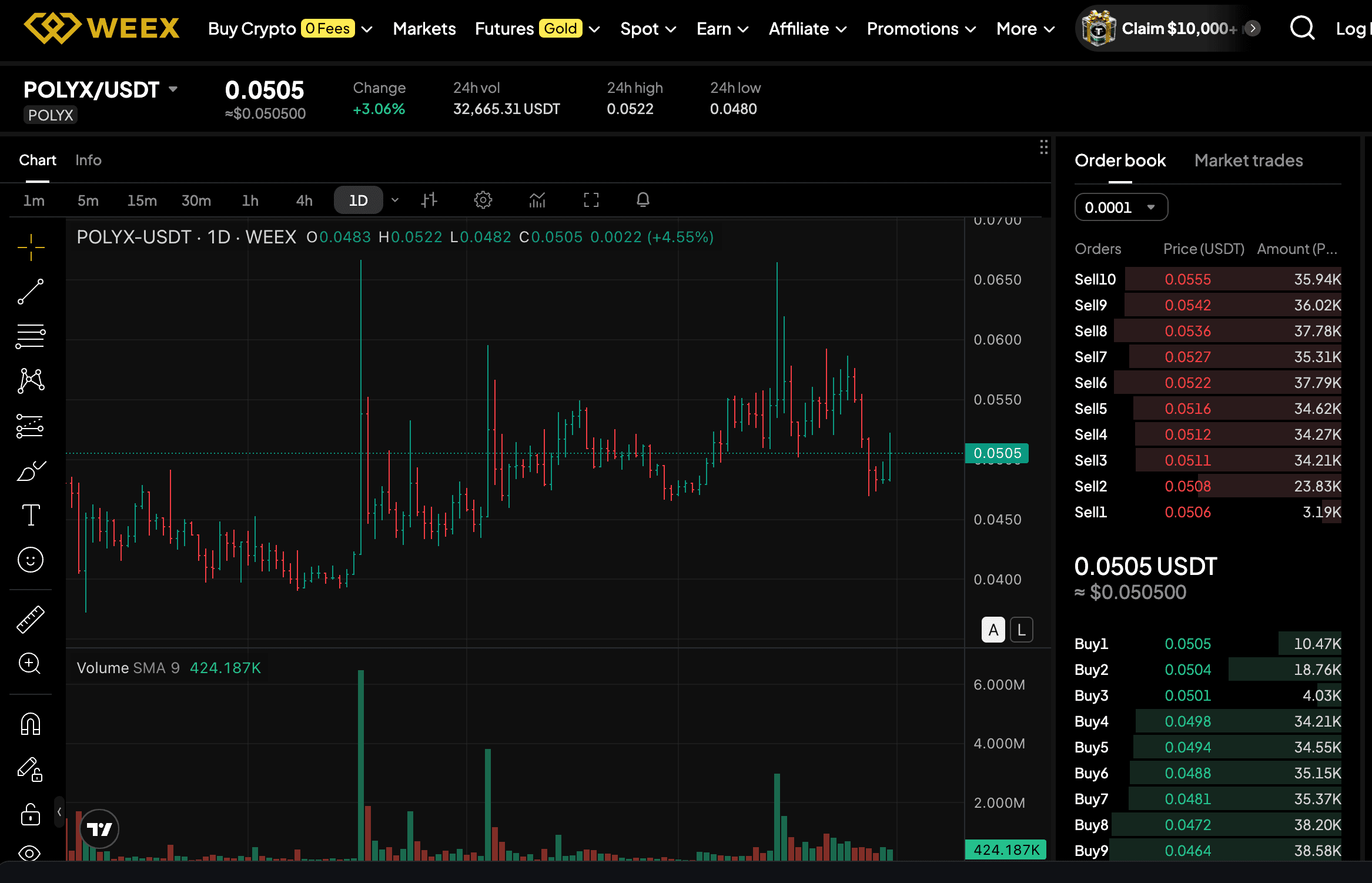This screenshot has width=1372, height=883.
Task: Open the indicators menu
Action: click(537, 200)
